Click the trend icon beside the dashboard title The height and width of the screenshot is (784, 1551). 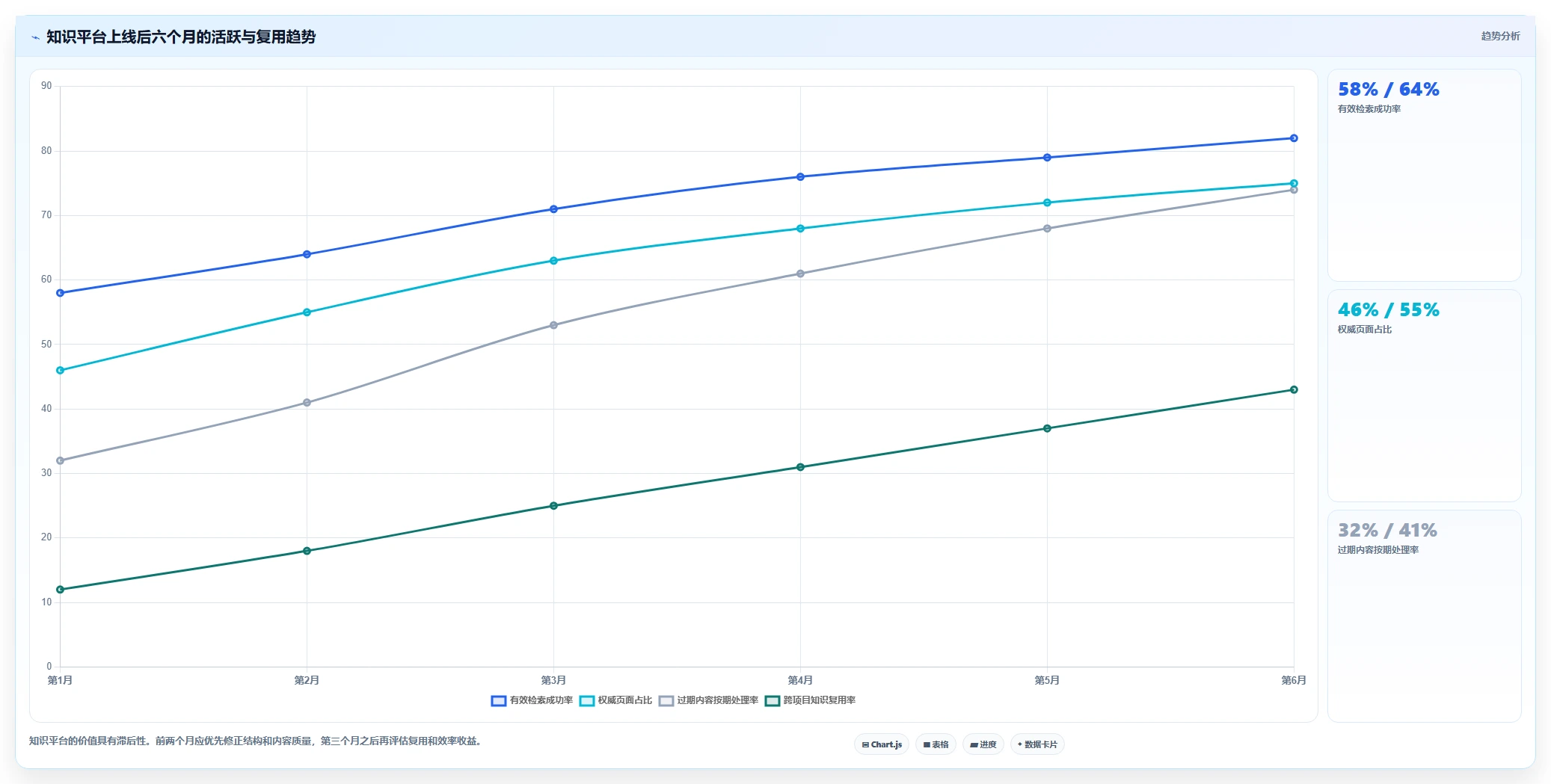pyautogui.click(x=35, y=37)
